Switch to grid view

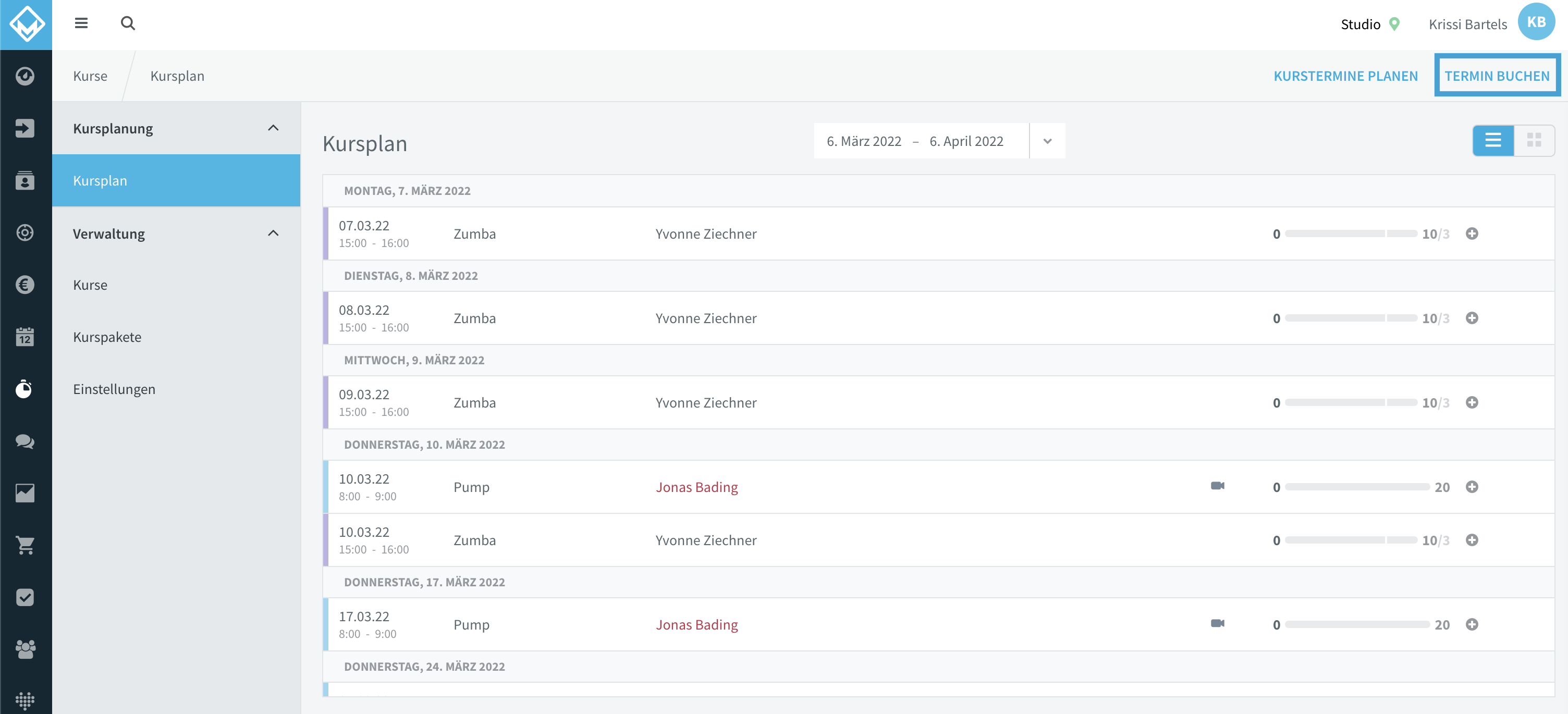pos(1534,141)
